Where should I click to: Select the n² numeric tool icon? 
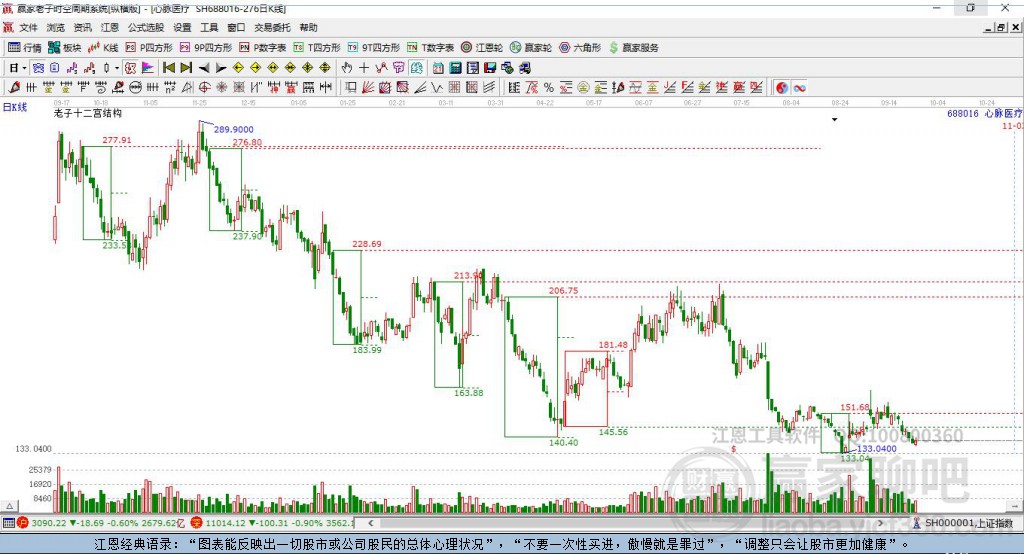click(170, 88)
